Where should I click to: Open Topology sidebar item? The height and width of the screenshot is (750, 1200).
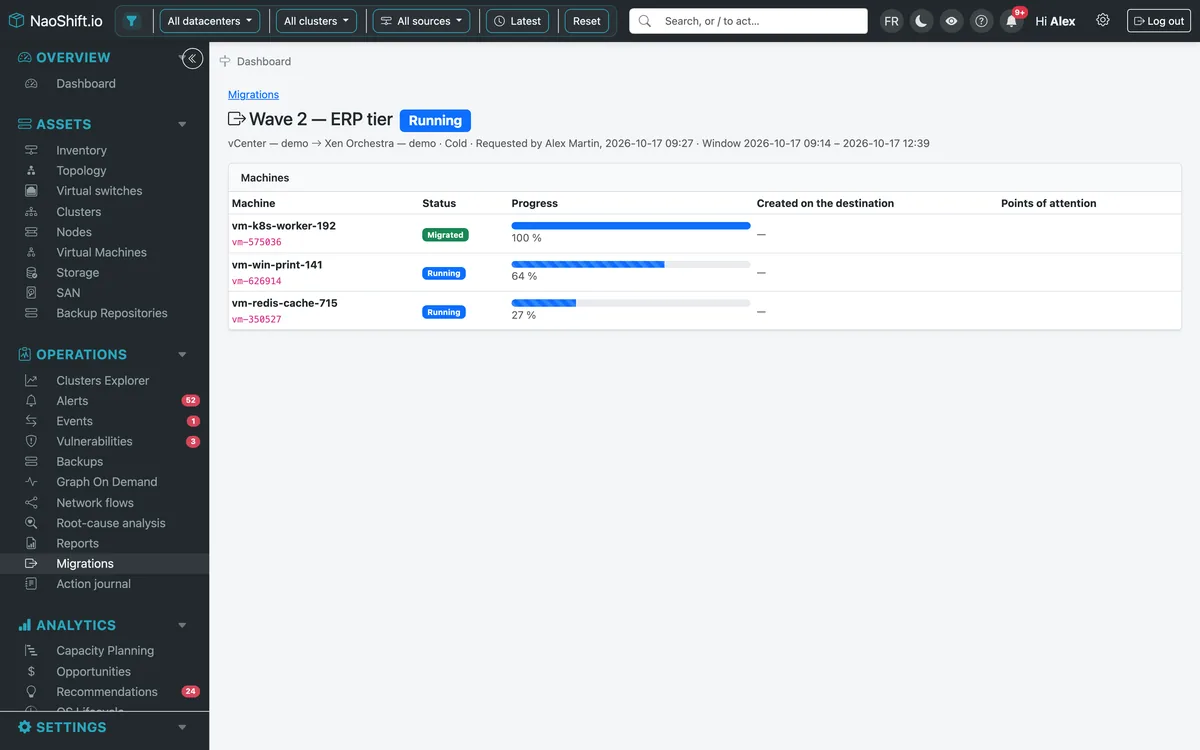pyautogui.click(x=81, y=171)
